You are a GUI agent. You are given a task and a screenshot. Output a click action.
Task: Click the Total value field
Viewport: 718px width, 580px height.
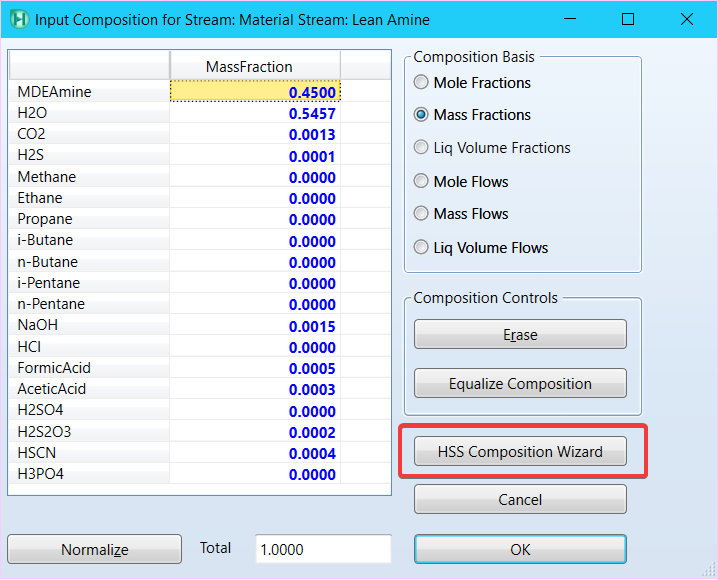321,549
